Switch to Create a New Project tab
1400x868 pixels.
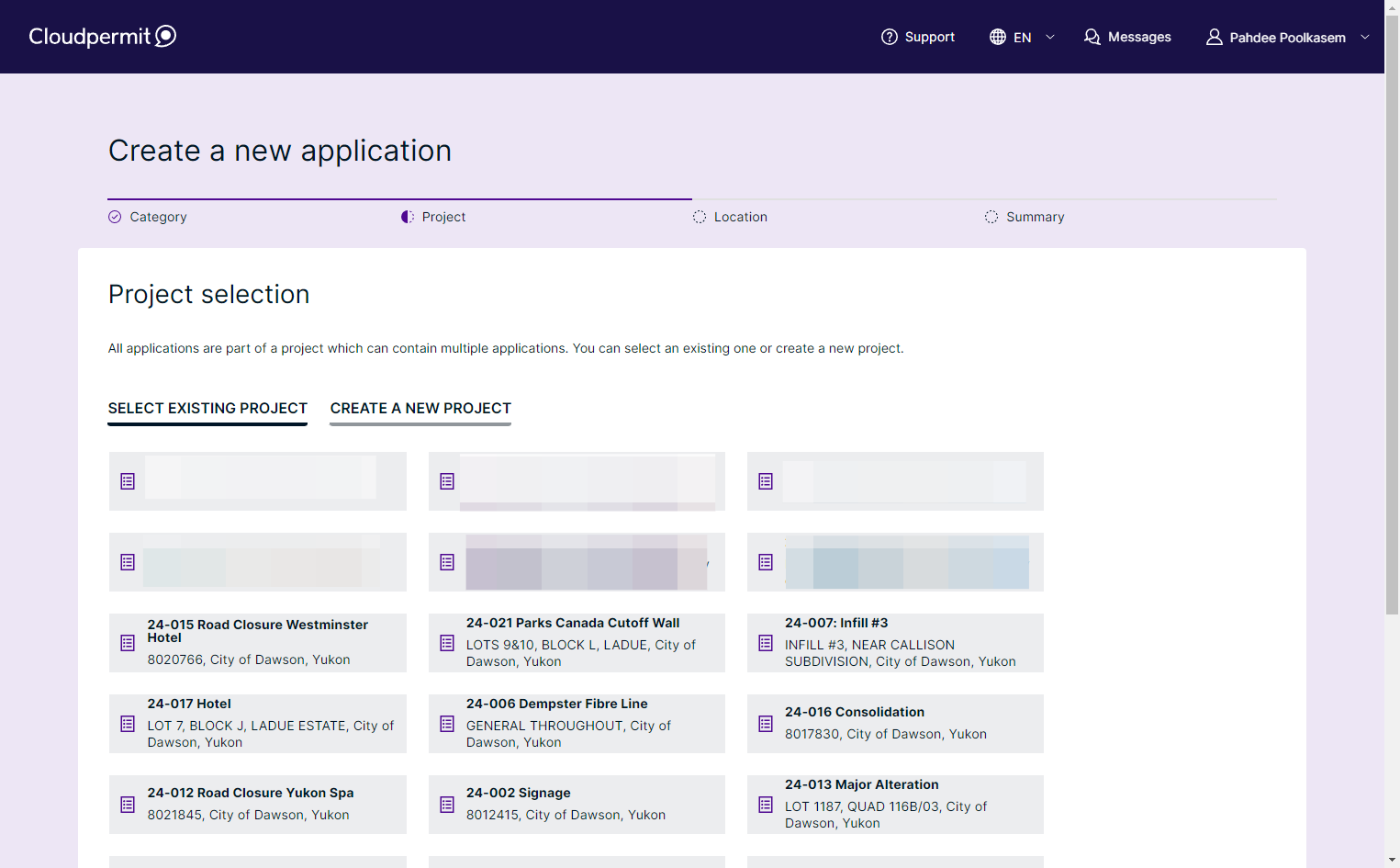click(x=420, y=408)
